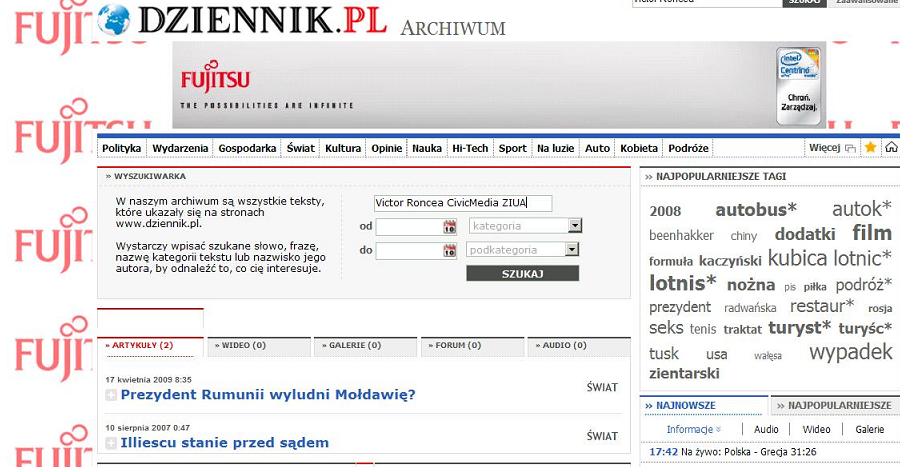Switch to the Najnowsze tab
The width and height of the screenshot is (919, 472).
pos(703,406)
